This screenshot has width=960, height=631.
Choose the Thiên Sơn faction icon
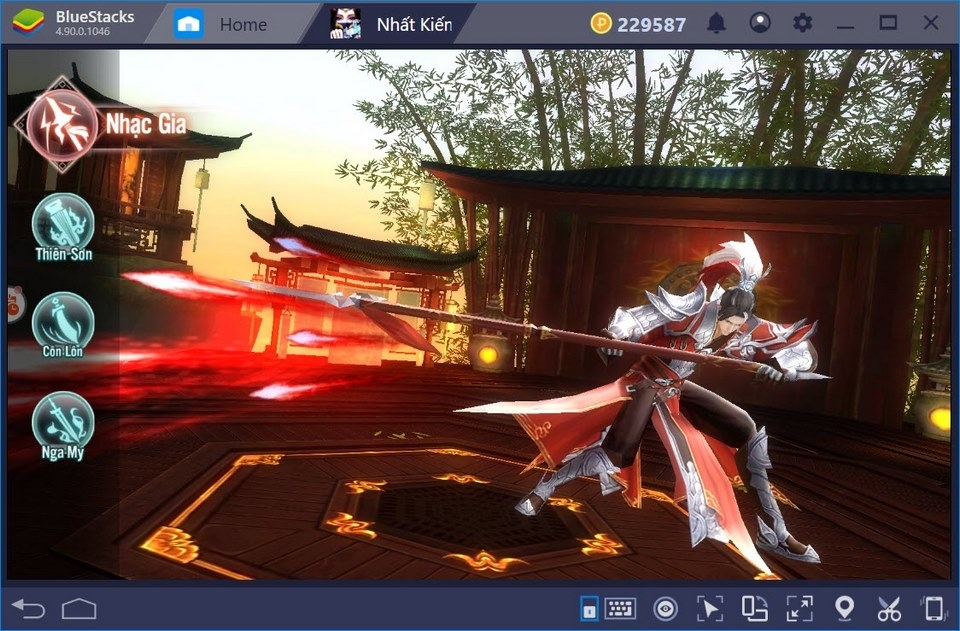(63, 223)
